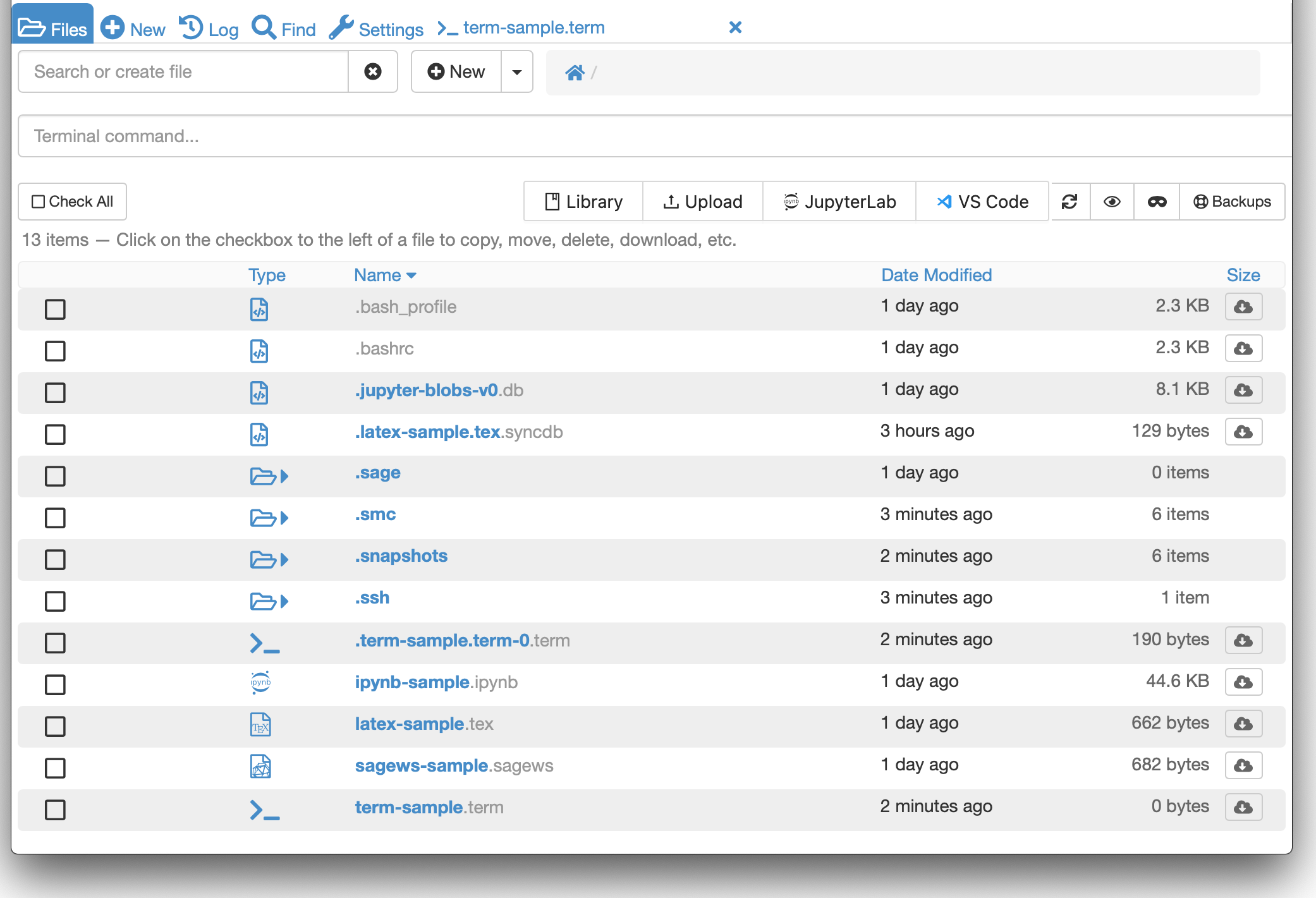Screen dimensions: 1316x898
Task: Expand the .smc folder icon arrow
Action: pos(284,518)
